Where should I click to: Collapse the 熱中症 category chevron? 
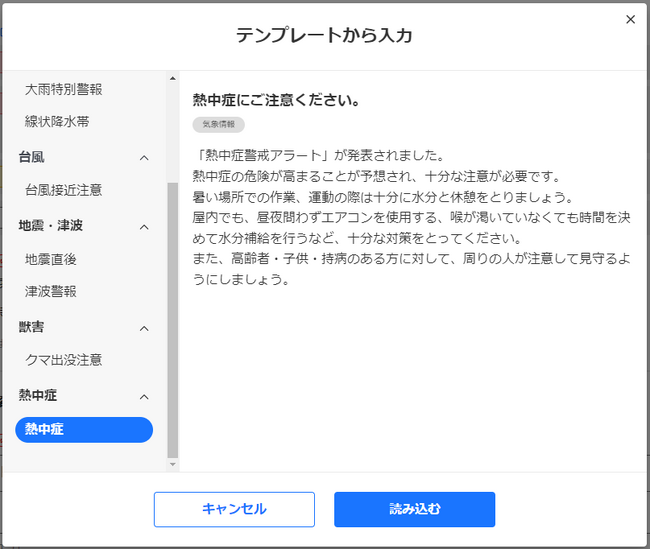144,397
